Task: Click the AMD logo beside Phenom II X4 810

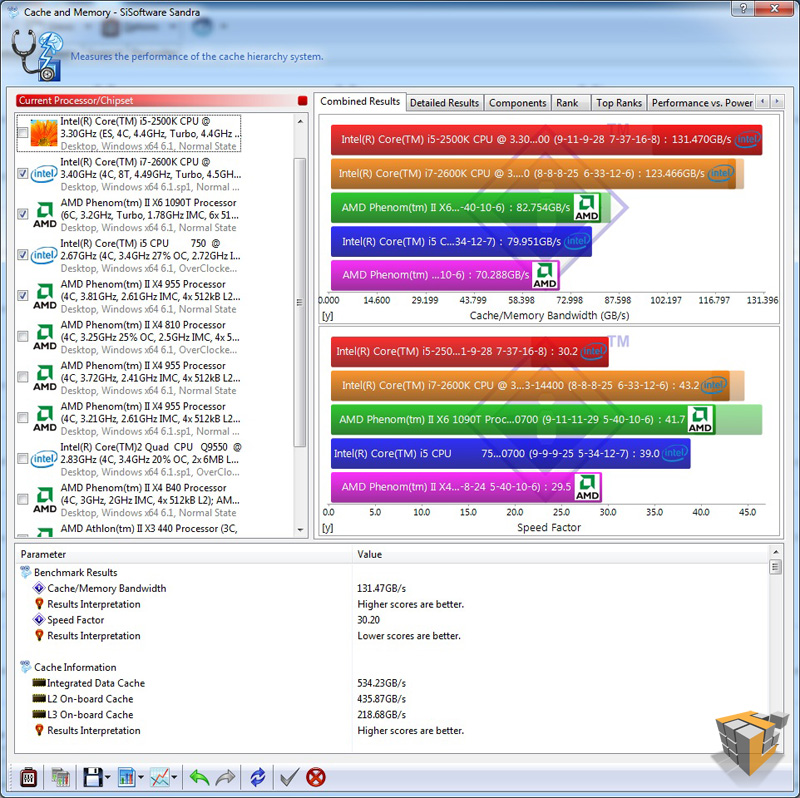Action: (x=45, y=337)
